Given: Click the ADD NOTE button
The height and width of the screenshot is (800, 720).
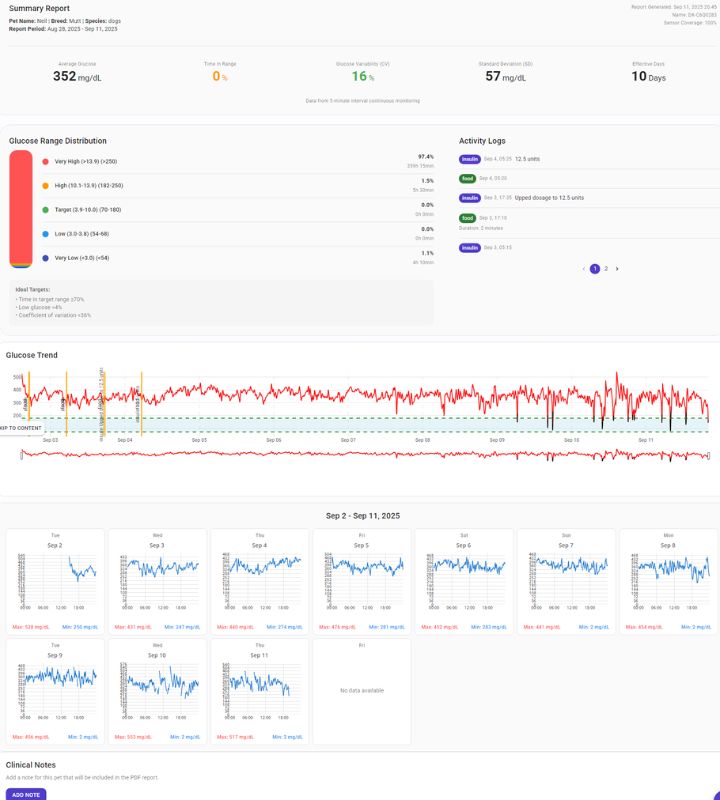Looking at the screenshot, I should (26, 794).
